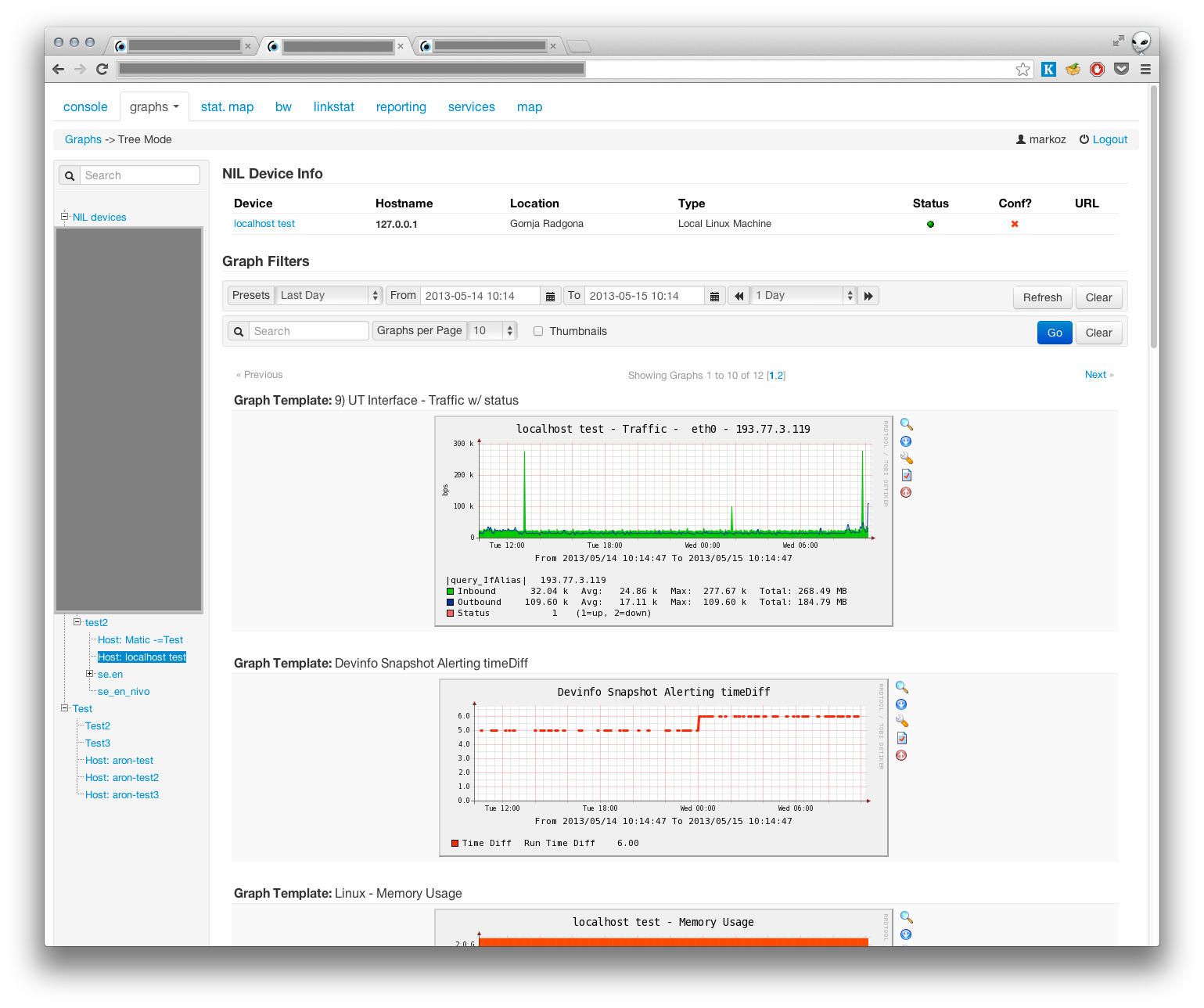Click the red X in Conf column
This screenshot has height=1008, width=1204.
click(x=1015, y=224)
